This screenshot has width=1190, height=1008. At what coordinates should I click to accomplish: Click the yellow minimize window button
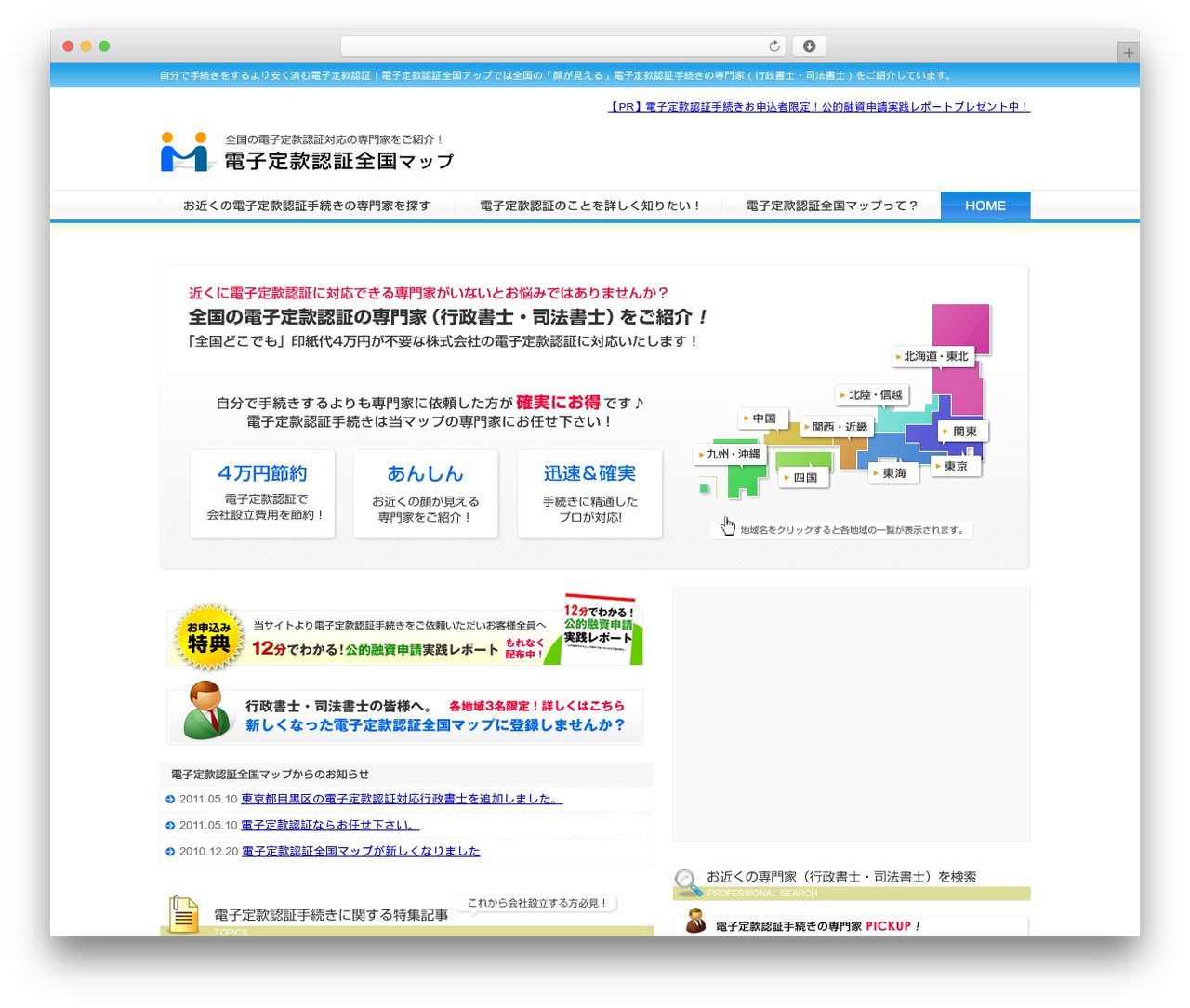pos(86,46)
